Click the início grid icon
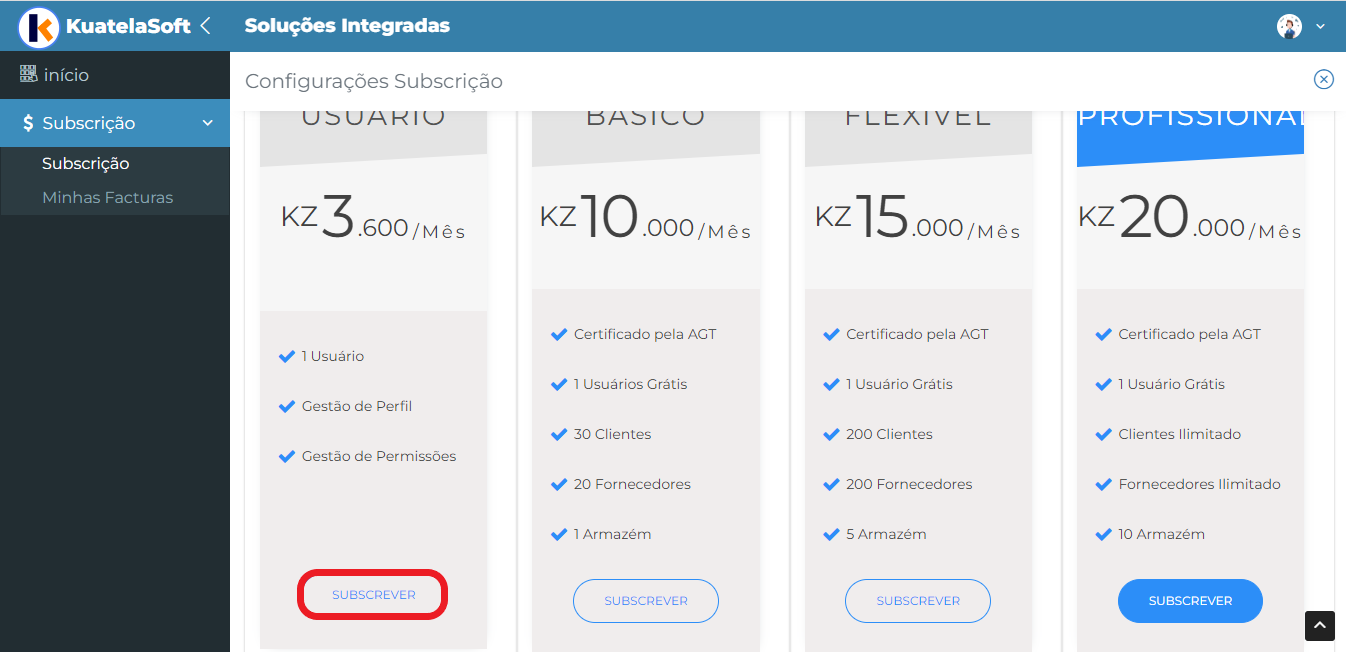1346x652 pixels. pos(28,75)
